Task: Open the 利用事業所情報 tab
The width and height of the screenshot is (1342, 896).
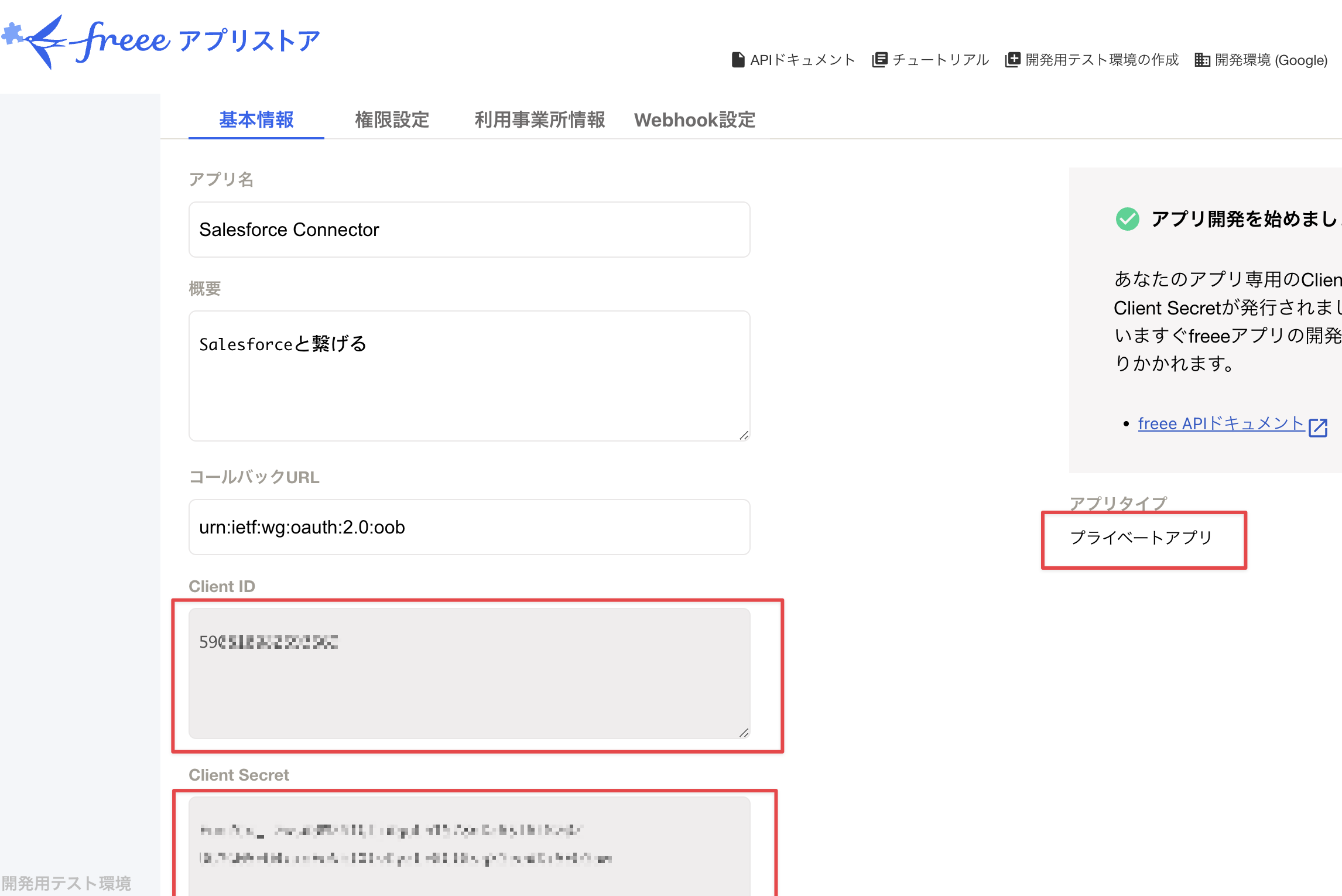Action: (x=539, y=120)
